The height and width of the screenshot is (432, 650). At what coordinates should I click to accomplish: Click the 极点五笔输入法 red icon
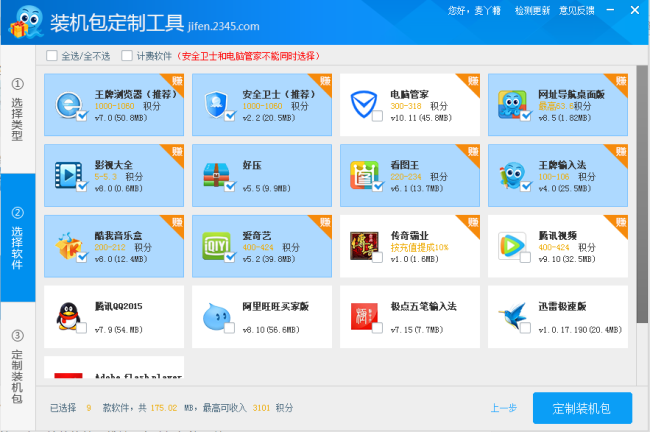[x=364, y=316]
